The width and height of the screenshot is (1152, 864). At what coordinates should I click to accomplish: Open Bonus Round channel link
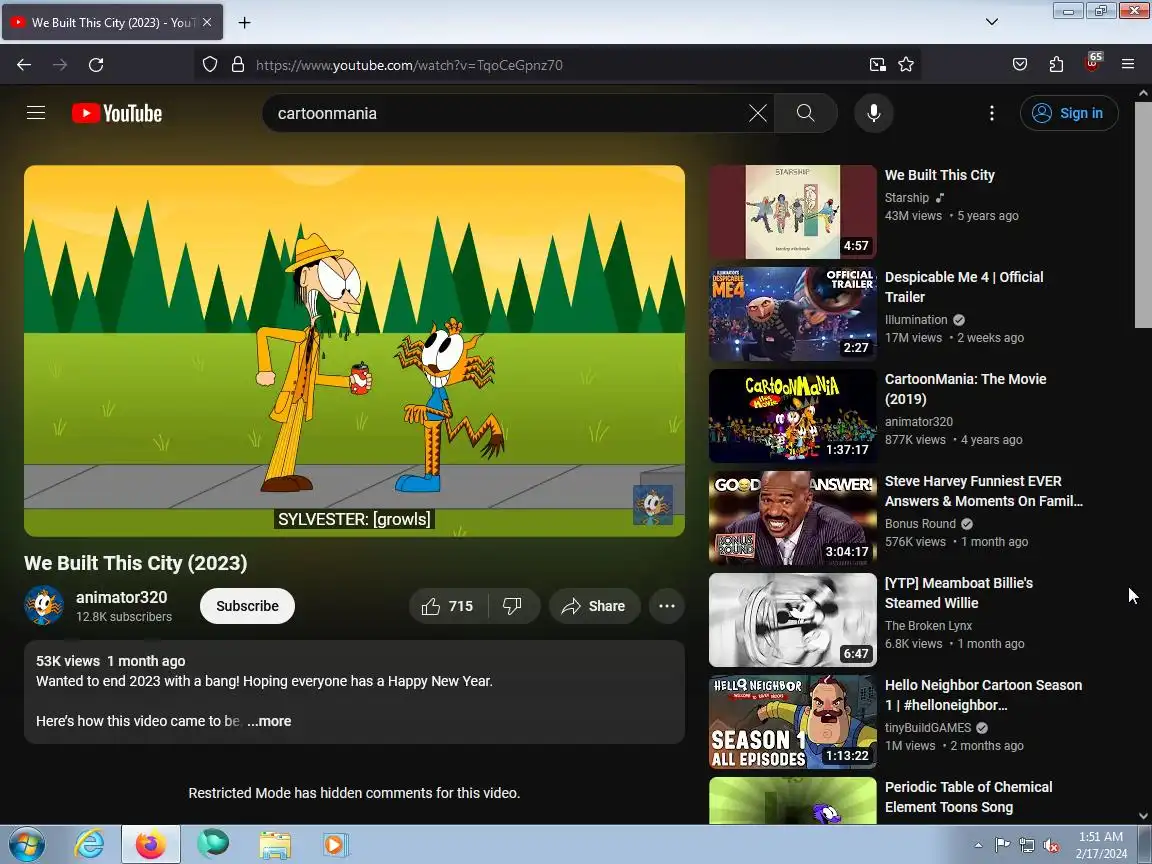tap(920, 524)
